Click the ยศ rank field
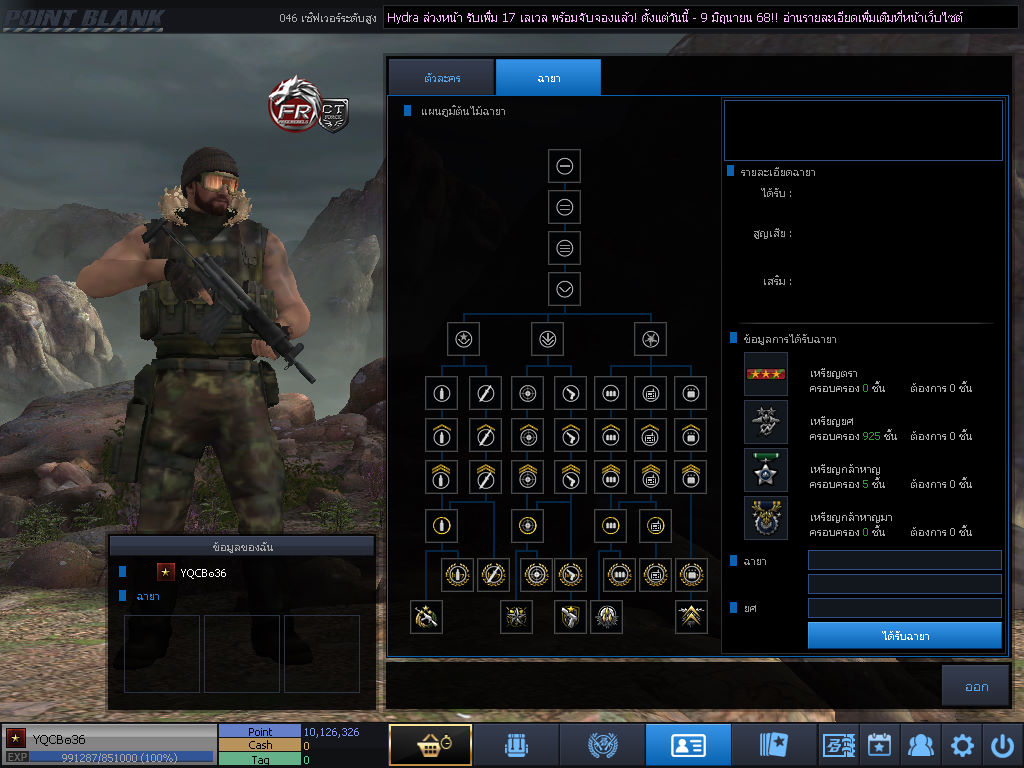 [x=904, y=608]
